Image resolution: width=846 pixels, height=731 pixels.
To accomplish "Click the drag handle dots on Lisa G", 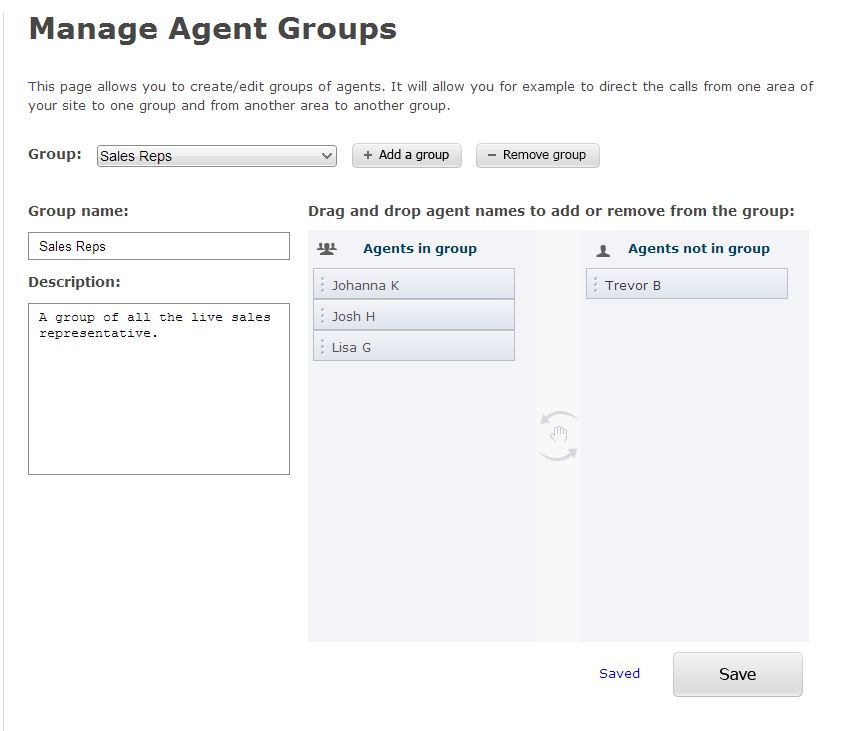I will [x=323, y=346].
